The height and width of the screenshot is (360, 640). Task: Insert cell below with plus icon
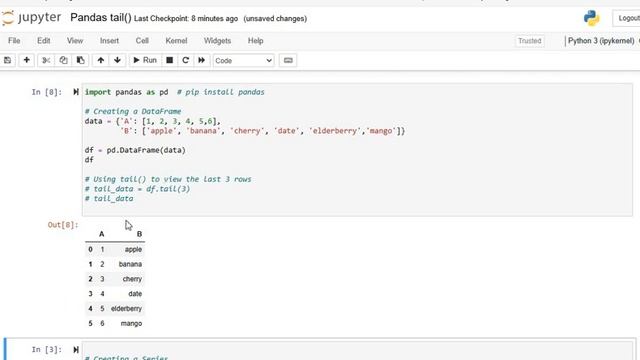pos(27,60)
